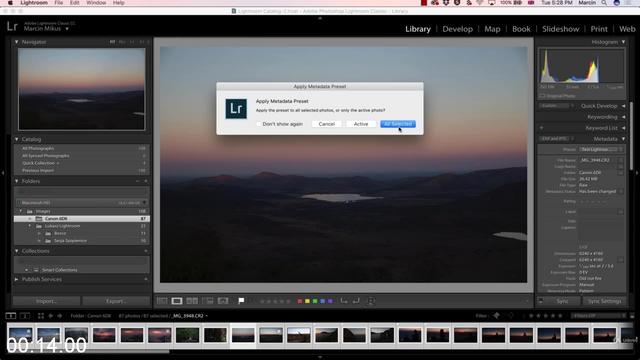Open the Map module
The height and width of the screenshot is (360, 640).
[x=492, y=29]
